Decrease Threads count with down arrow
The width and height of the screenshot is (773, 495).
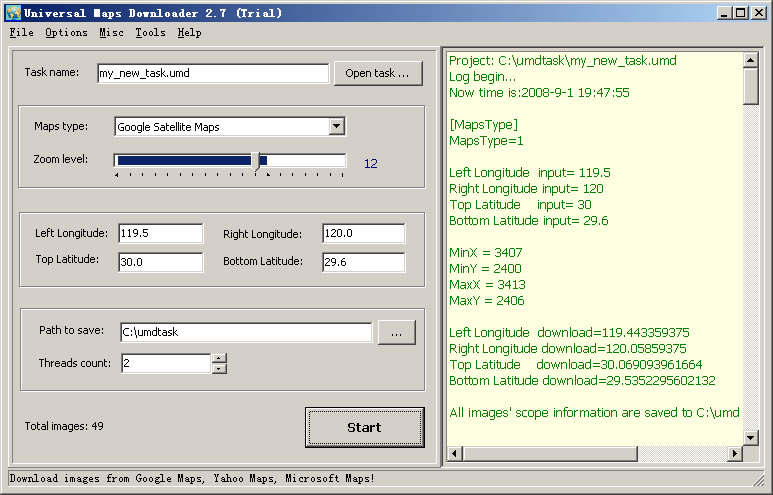tap(219, 369)
